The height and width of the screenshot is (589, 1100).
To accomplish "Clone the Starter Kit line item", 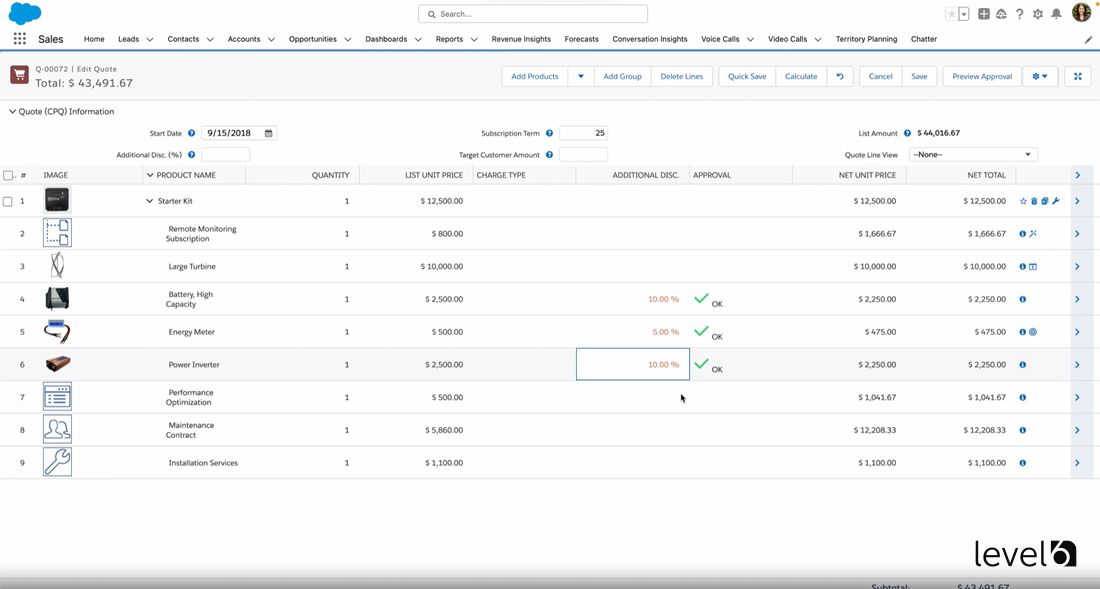I will 1045,201.
